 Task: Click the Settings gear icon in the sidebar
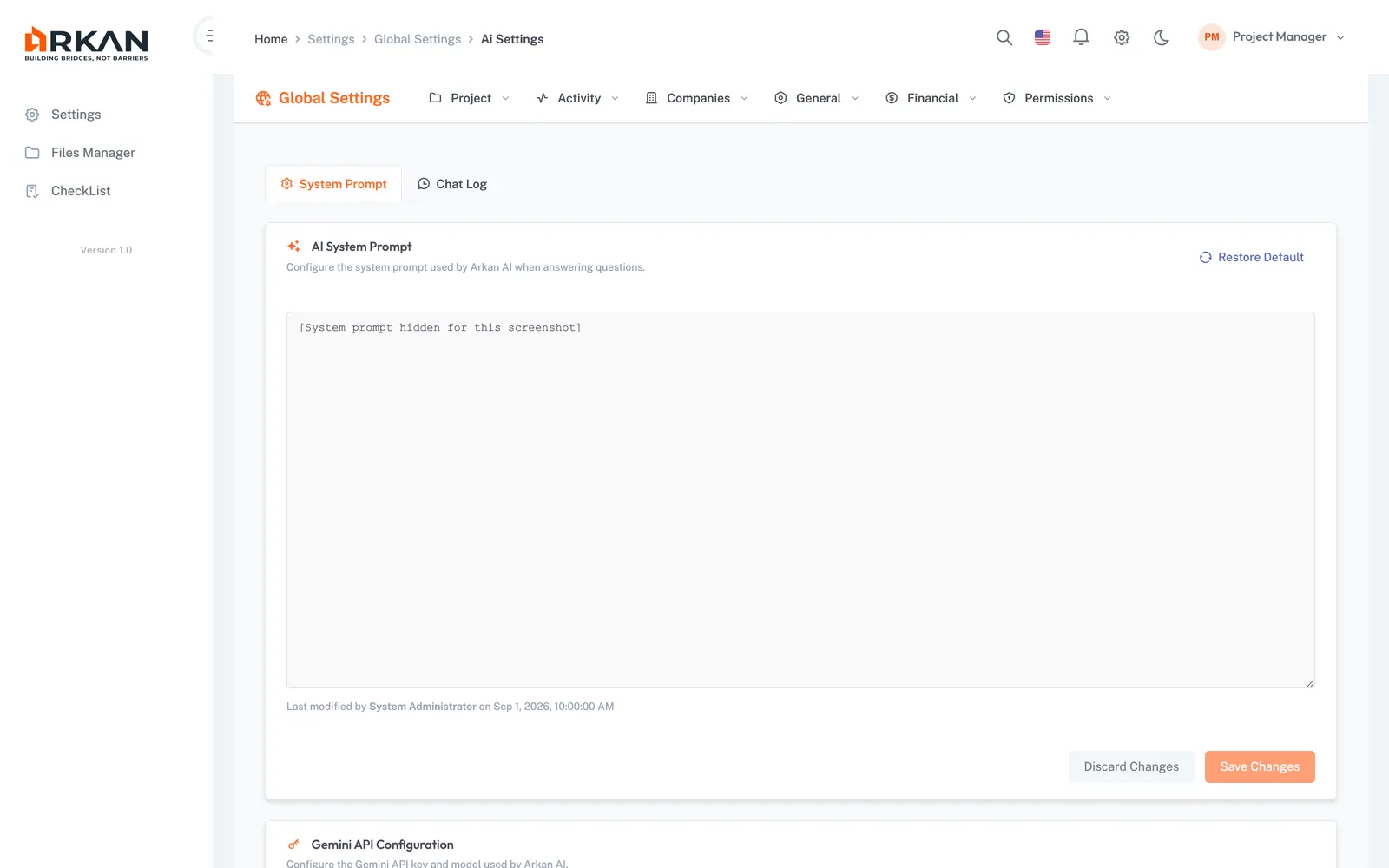click(32, 115)
